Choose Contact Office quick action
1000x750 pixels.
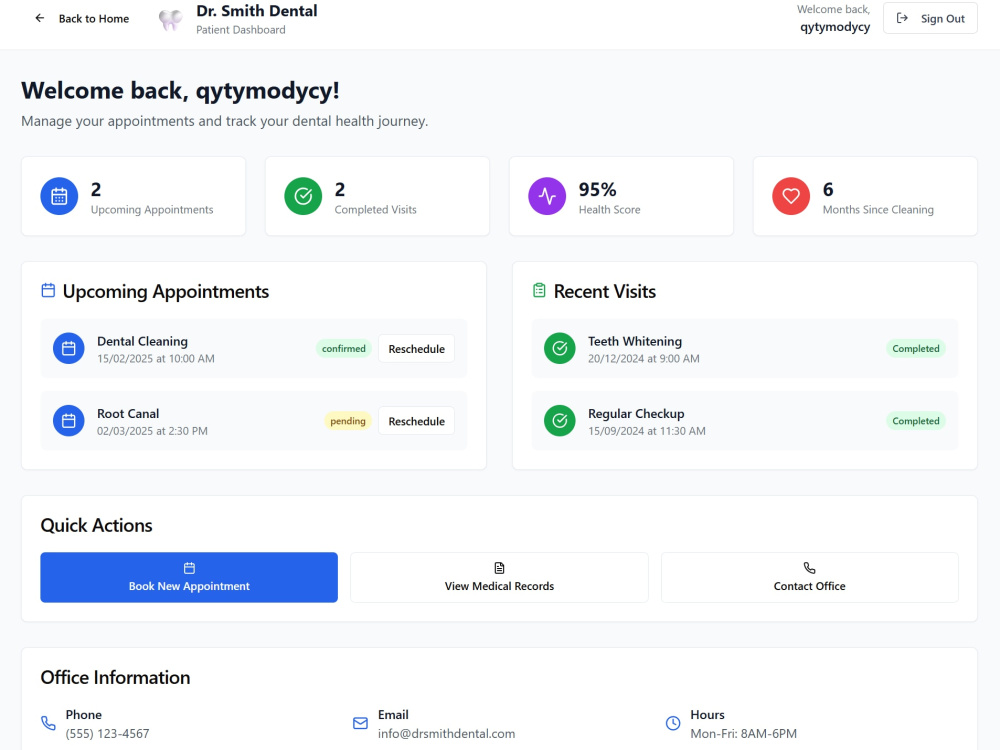[x=809, y=577]
